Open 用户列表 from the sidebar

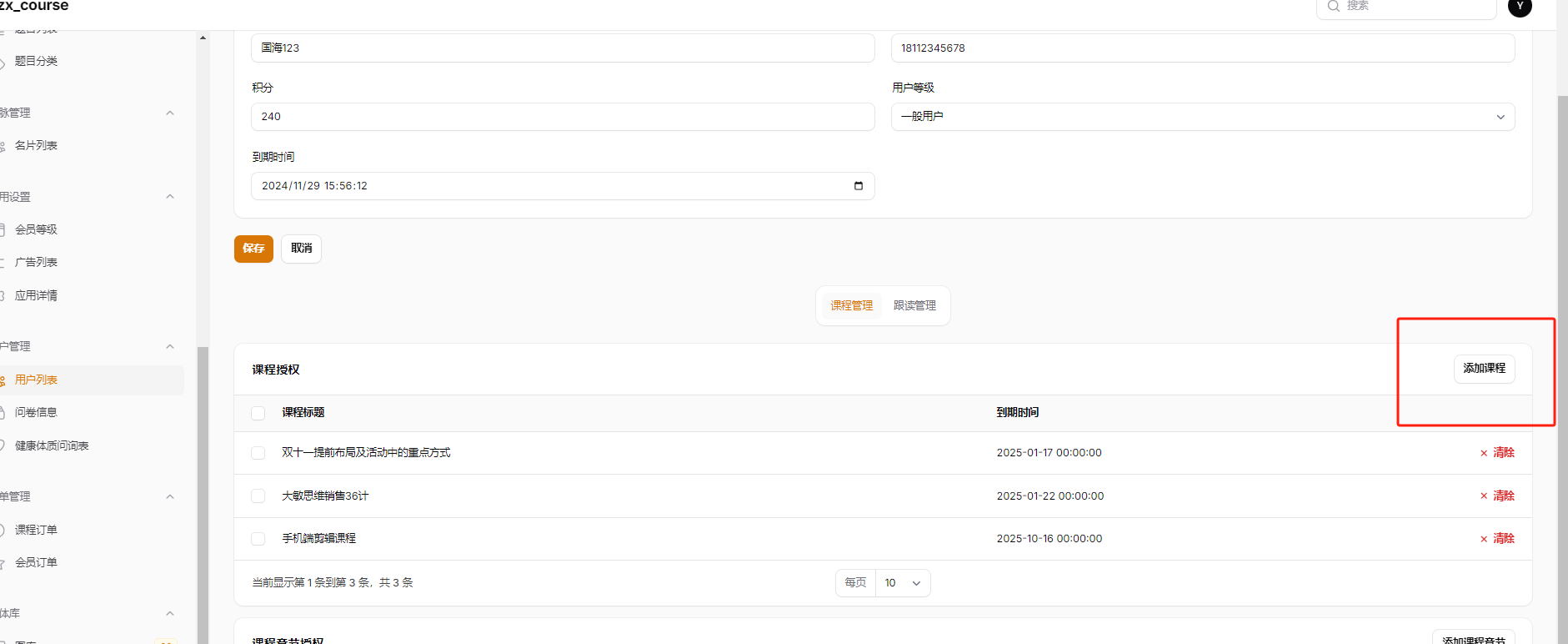36,380
